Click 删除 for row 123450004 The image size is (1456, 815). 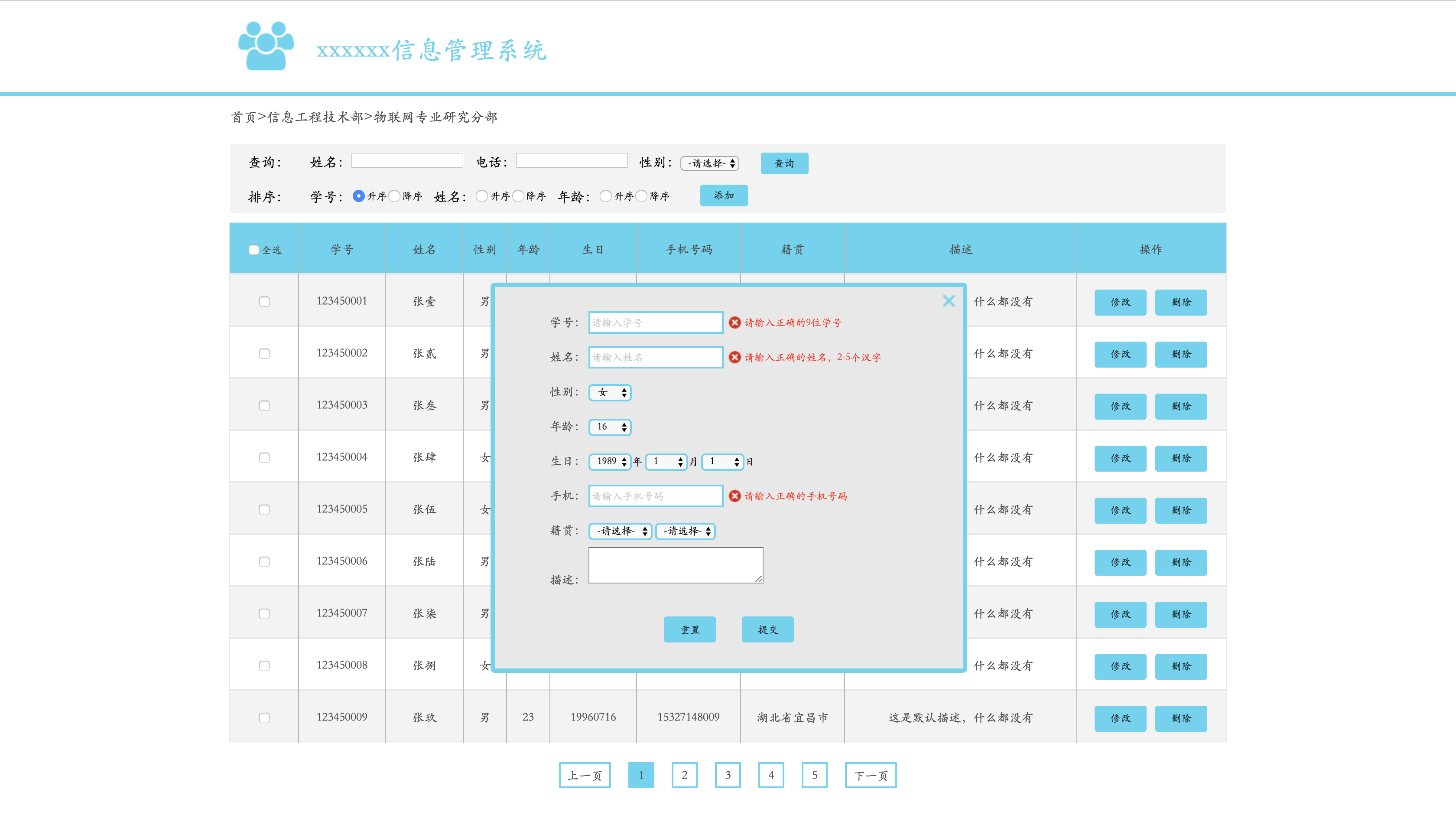(1181, 458)
